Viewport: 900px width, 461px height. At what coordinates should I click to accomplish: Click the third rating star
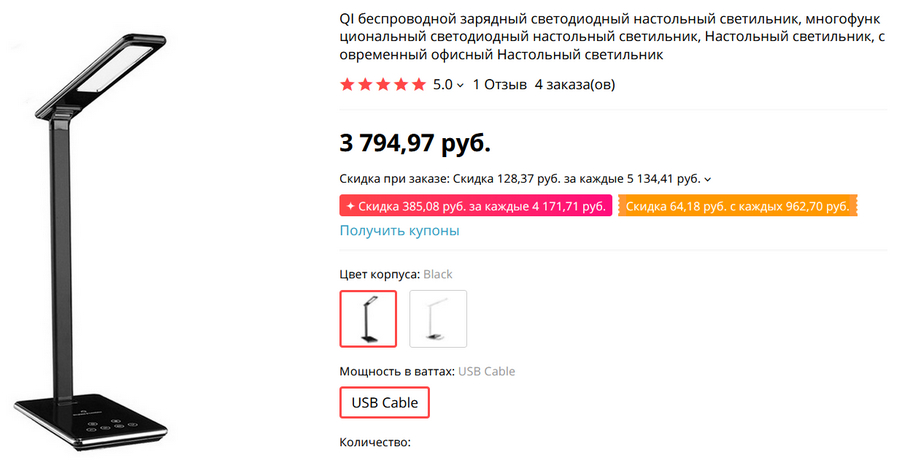coord(383,85)
